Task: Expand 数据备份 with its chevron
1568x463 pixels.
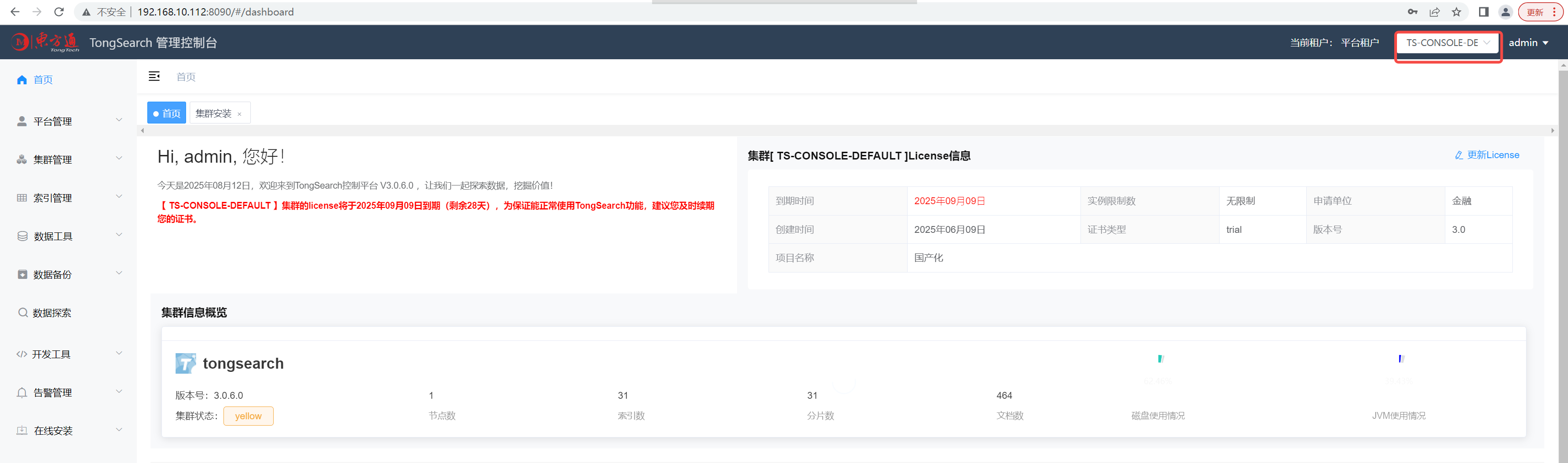Action: tap(119, 273)
